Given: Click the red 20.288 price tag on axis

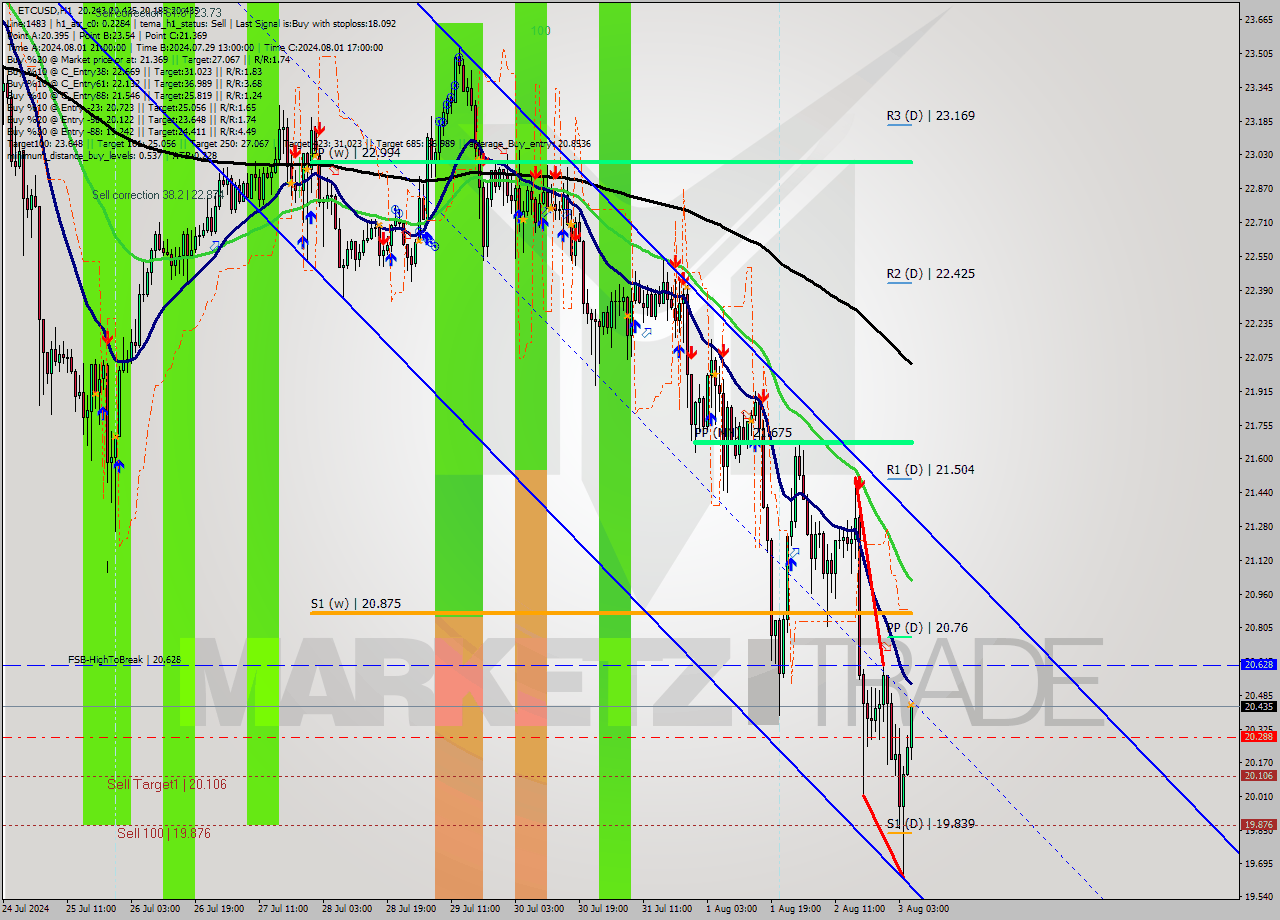Looking at the screenshot, I should pos(1258,737).
